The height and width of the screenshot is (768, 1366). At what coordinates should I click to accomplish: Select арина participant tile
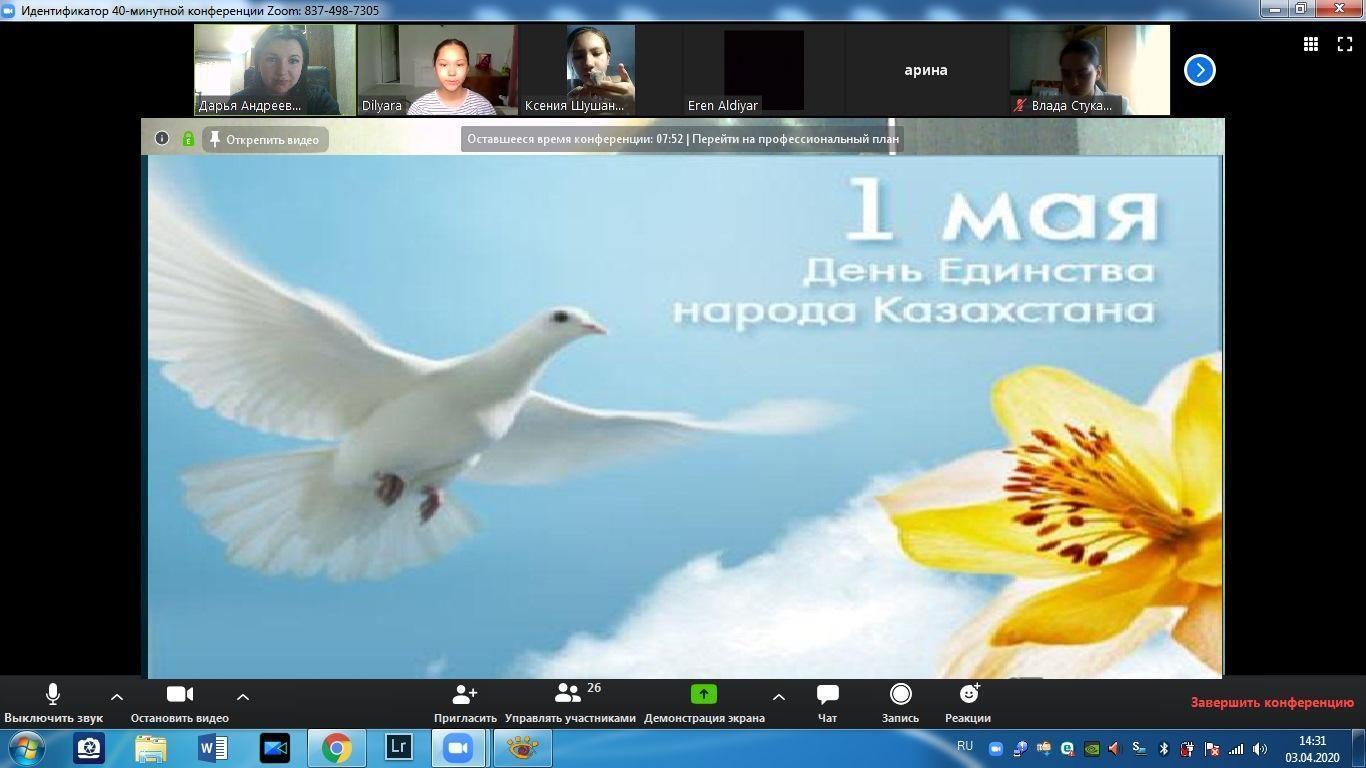click(926, 70)
